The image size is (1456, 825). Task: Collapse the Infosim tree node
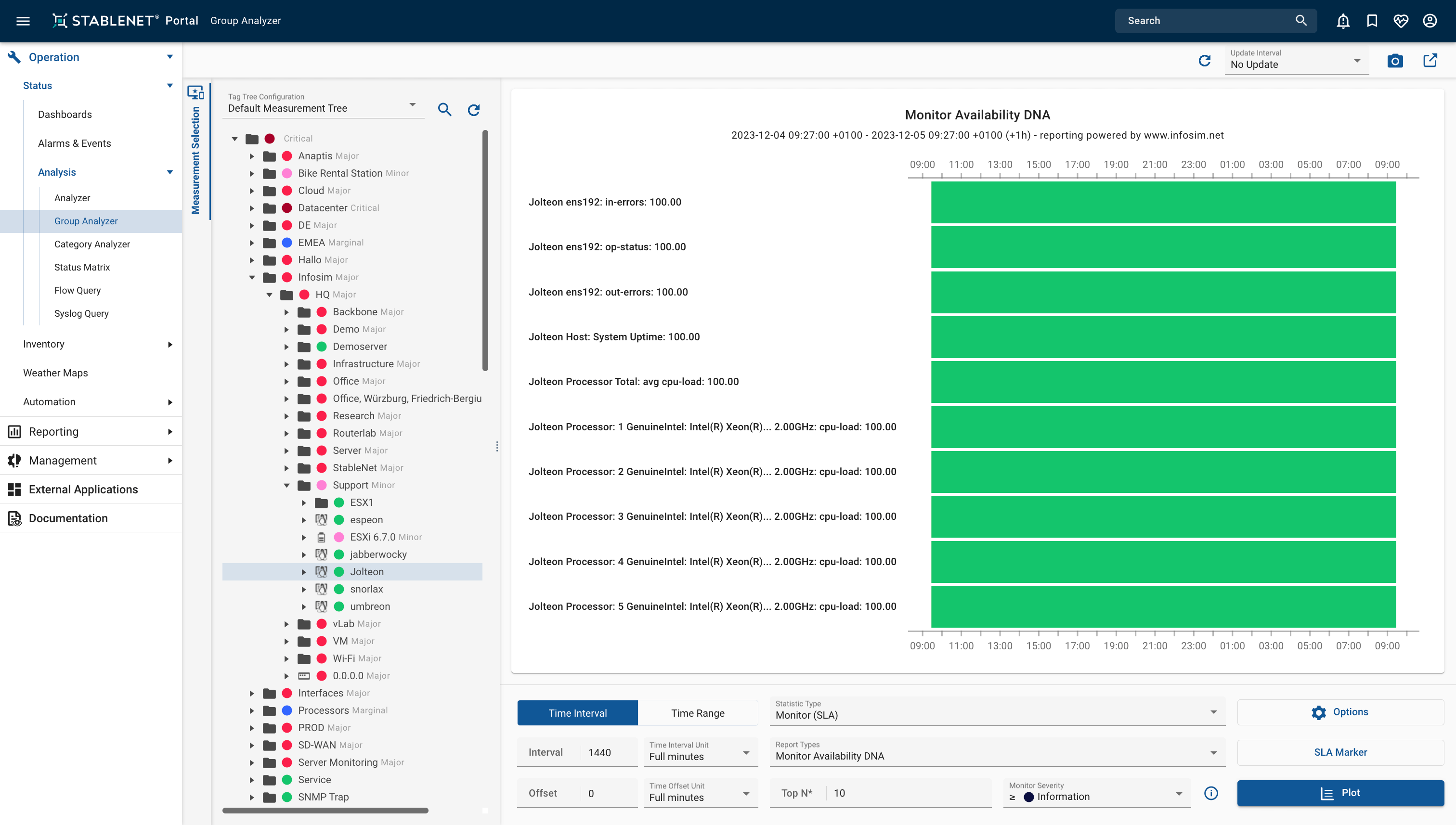click(252, 278)
